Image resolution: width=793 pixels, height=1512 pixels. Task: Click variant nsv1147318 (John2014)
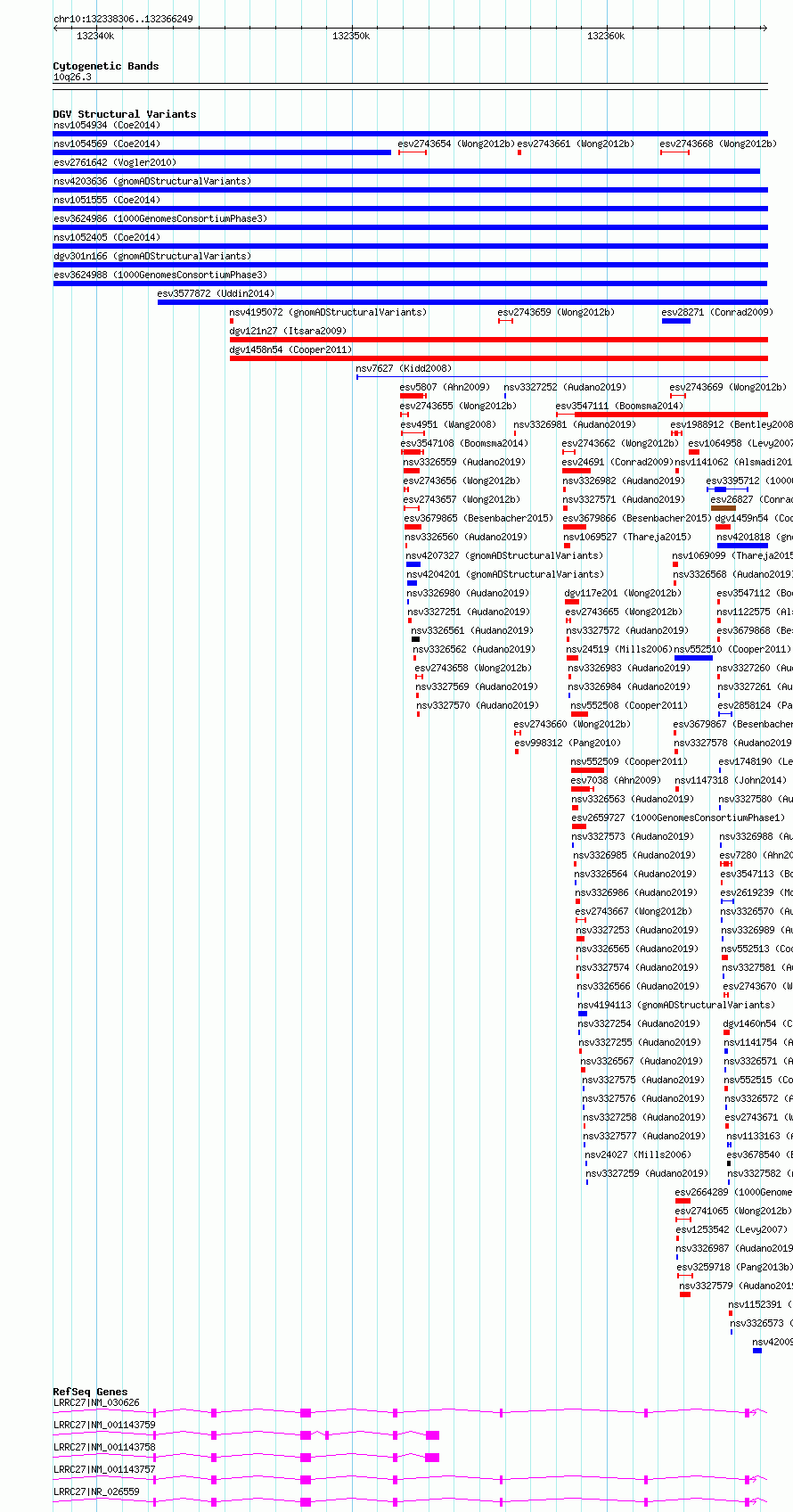click(x=732, y=780)
